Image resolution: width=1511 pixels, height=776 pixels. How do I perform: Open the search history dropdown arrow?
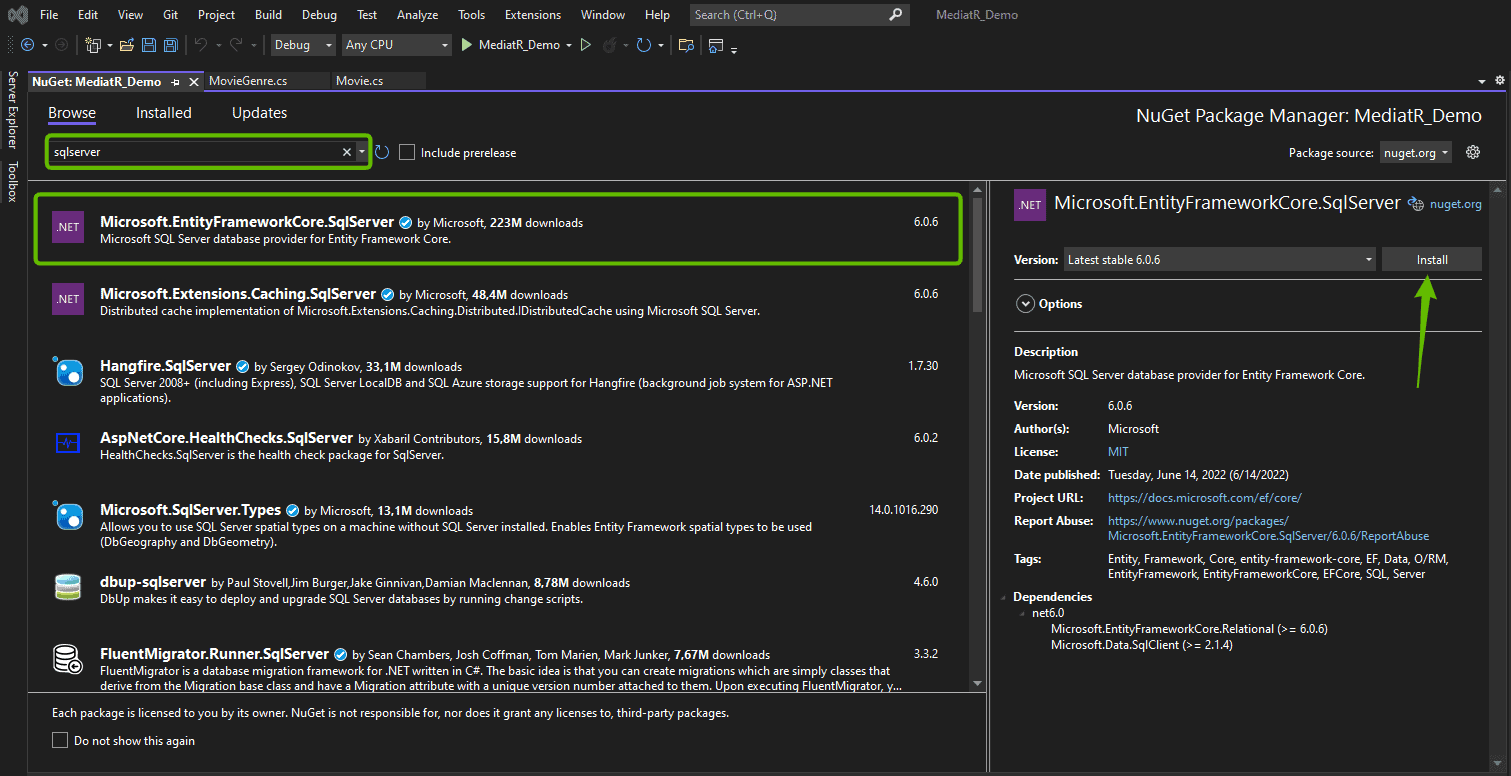pyautogui.click(x=362, y=152)
